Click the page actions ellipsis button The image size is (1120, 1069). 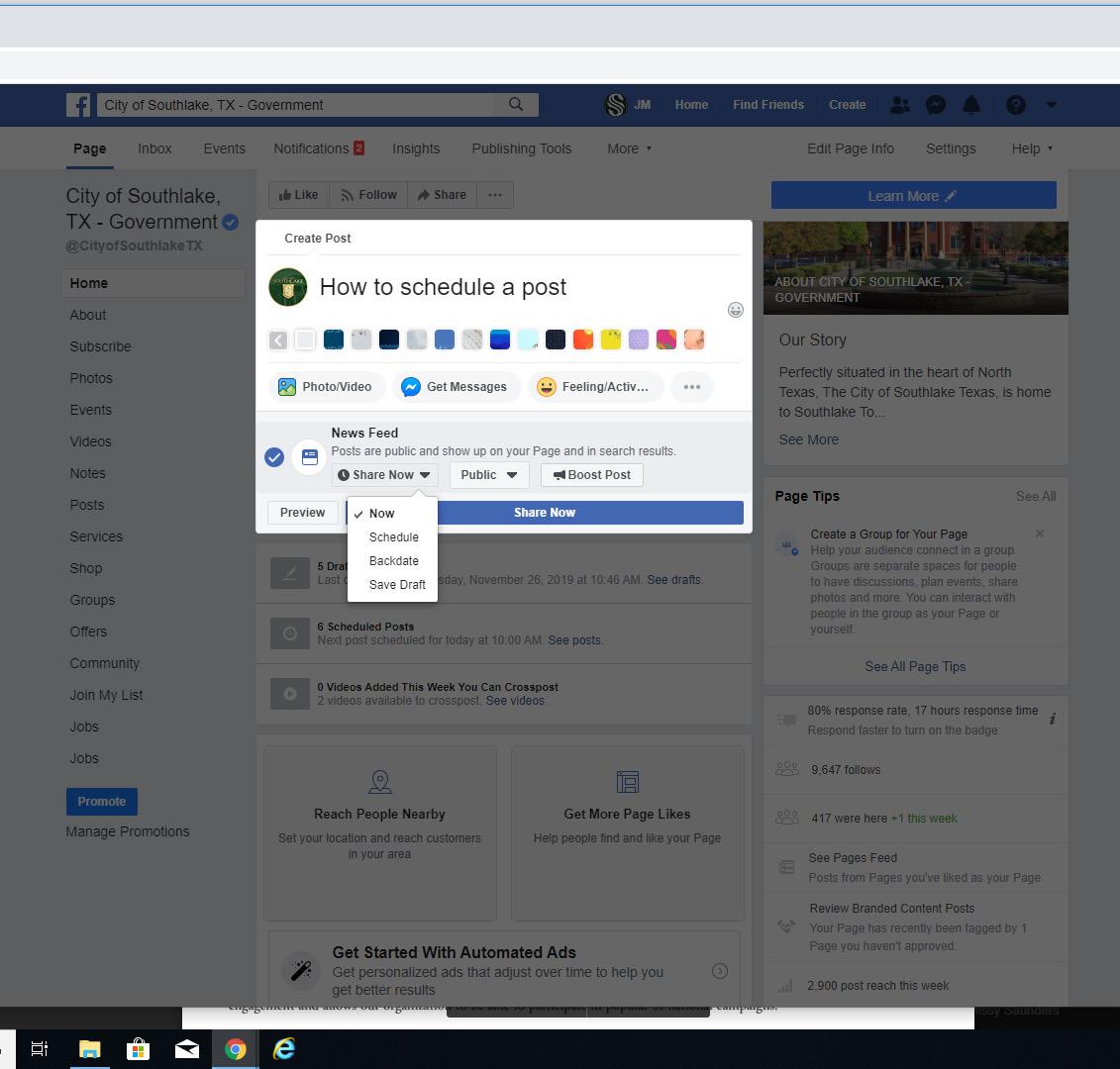[x=495, y=195]
